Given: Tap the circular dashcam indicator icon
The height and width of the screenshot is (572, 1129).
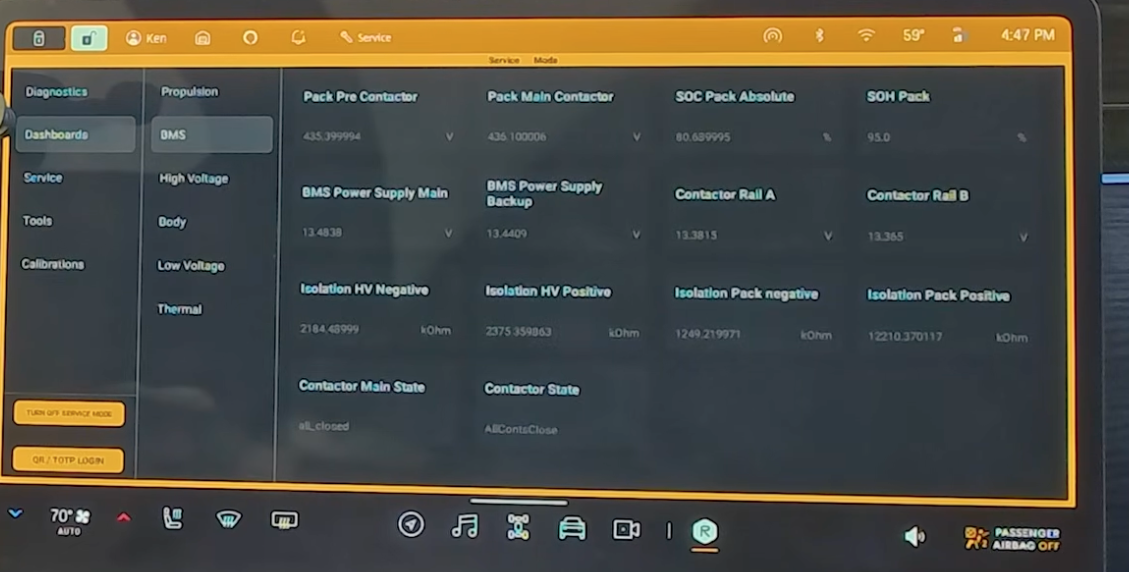Looking at the screenshot, I should (x=250, y=37).
